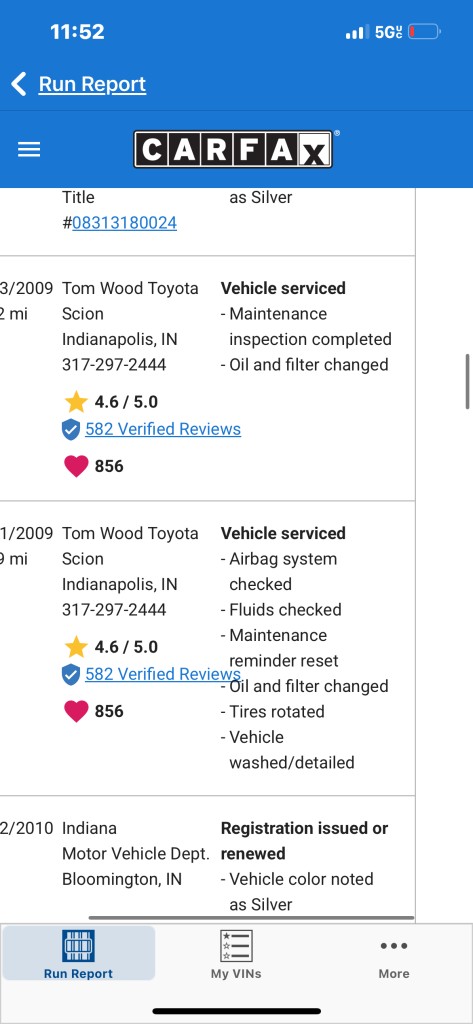Click the vertical scrollbar handle
This screenshot has height=1024, width=473.
click(468, 381)
